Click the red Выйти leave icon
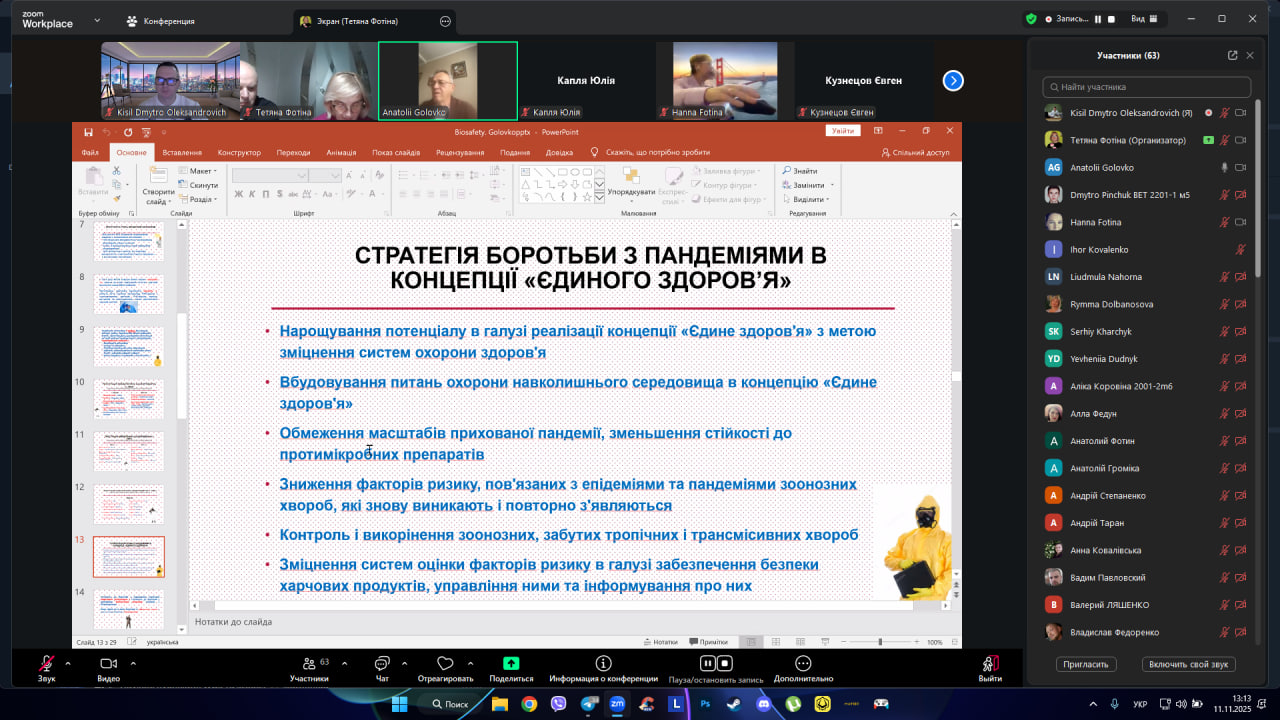 990,663
